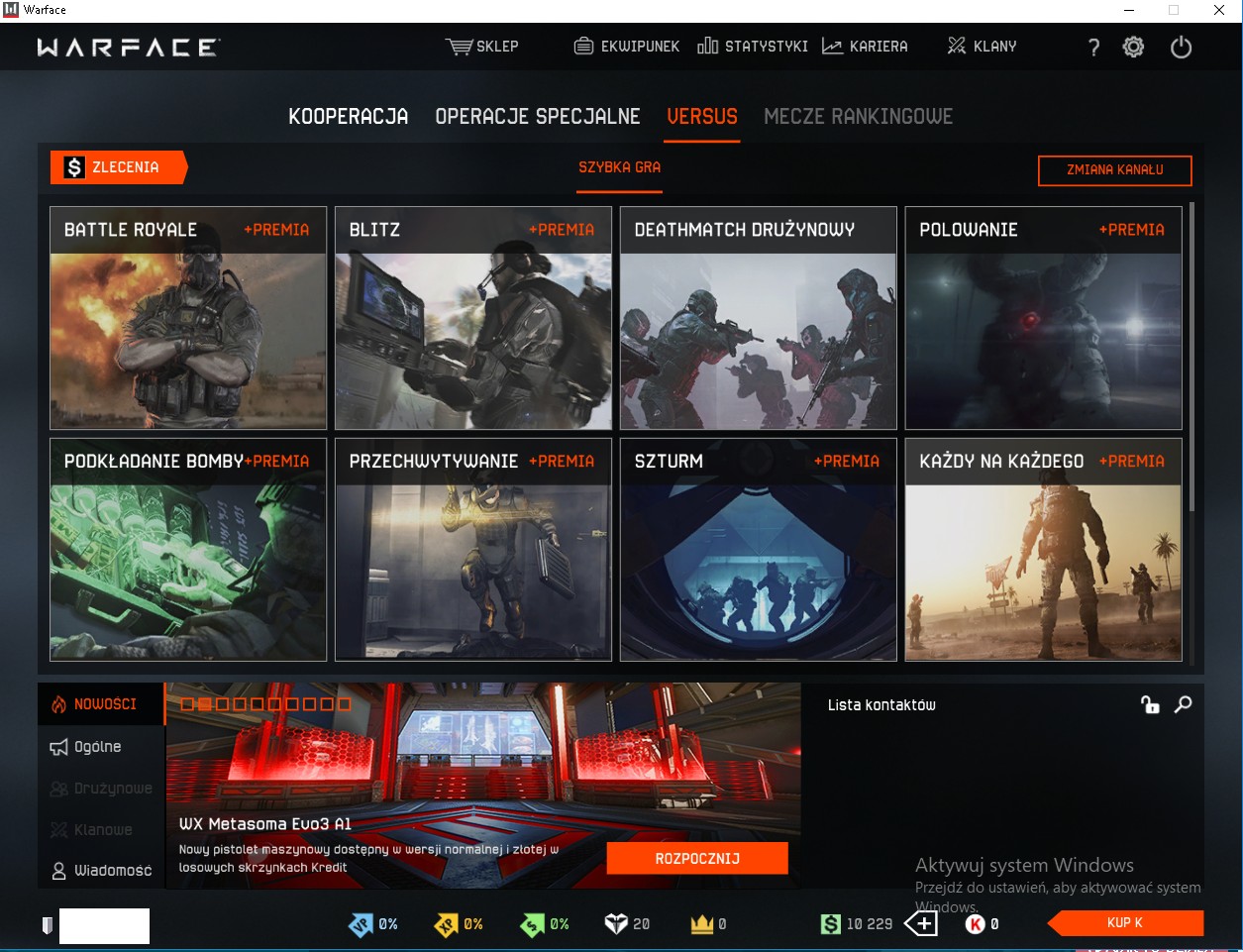The height and width of the screenshot is (952, 1243).
Task: Click the Zmiana Kanału button
Action: [1114, 170]
